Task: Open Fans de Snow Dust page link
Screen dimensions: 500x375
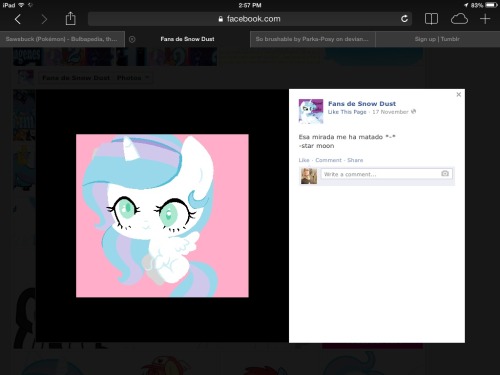Action: click(362, 104)
